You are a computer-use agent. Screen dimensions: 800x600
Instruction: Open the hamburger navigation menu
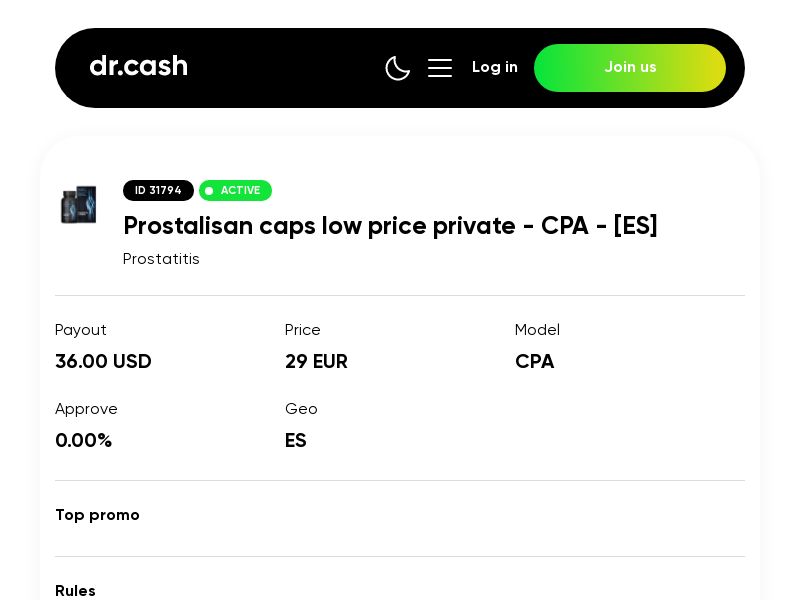pos(440,68)
